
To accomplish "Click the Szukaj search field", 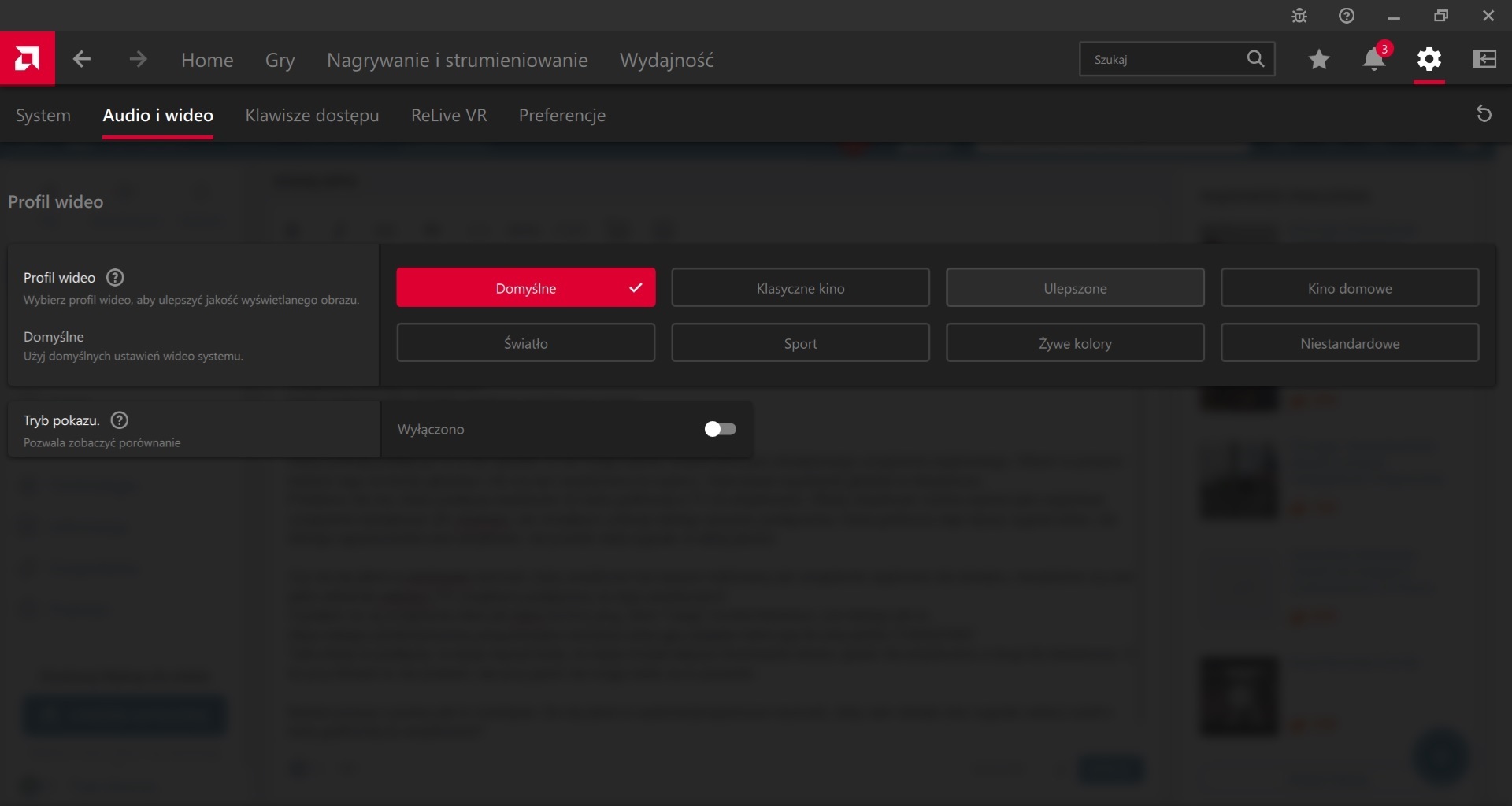I will coord(1162,59).
